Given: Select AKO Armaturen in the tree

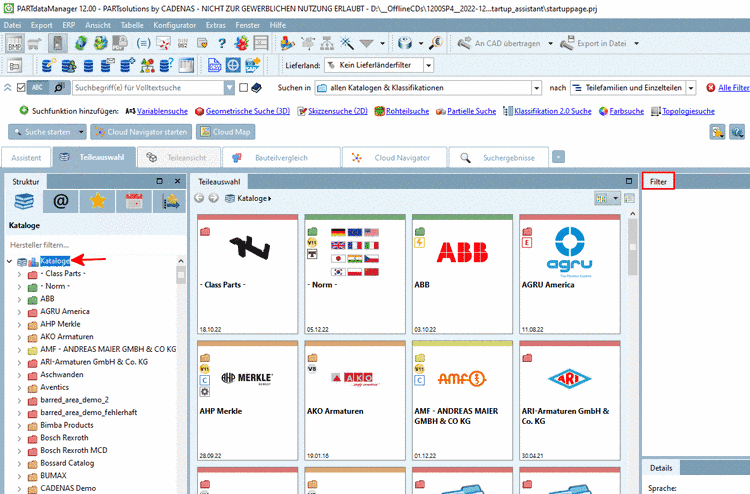Looking at the screenshot, I should click(x=66, y=337).
